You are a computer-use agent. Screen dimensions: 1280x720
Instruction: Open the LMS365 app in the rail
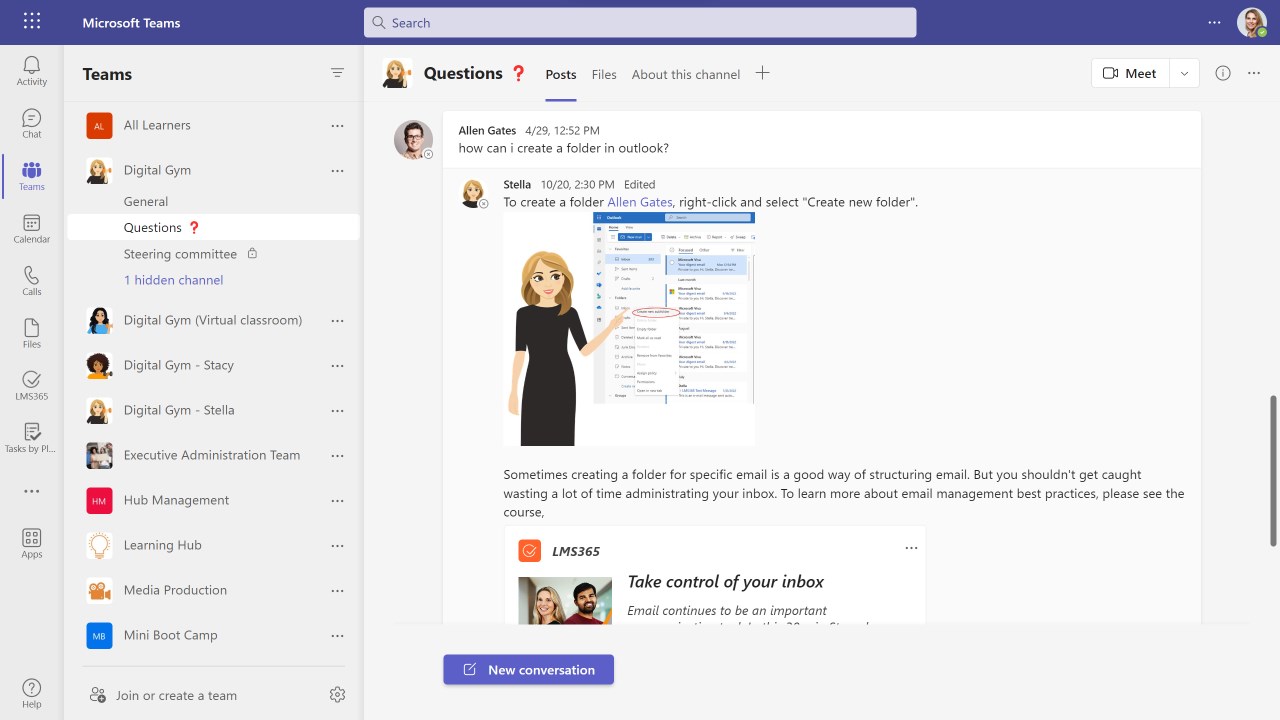[32, 385]
